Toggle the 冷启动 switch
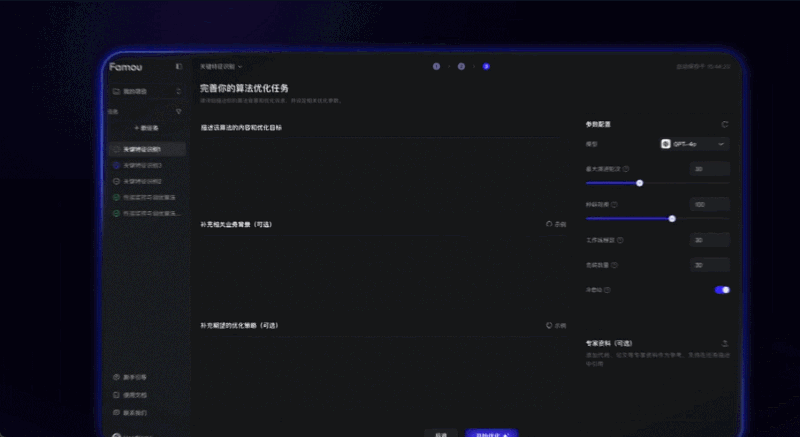This screenshot has width=800, height=437. (722, 290)
